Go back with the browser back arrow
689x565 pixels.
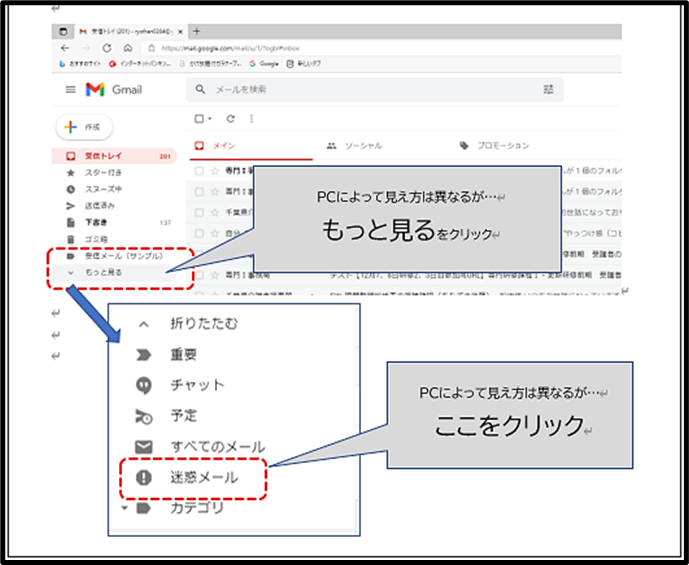[65, 48]
